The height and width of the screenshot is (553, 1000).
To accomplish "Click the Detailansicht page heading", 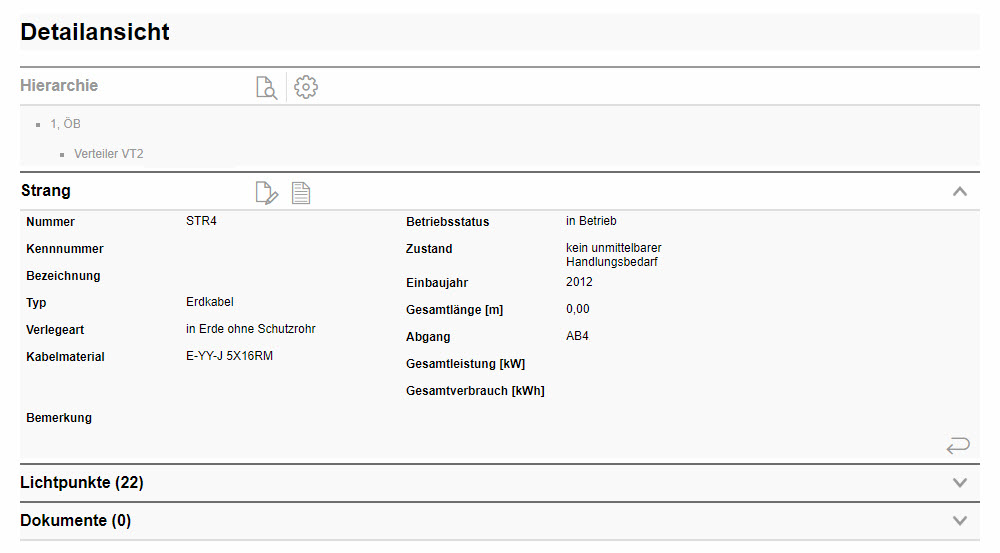I will click(x=95, y=32).
